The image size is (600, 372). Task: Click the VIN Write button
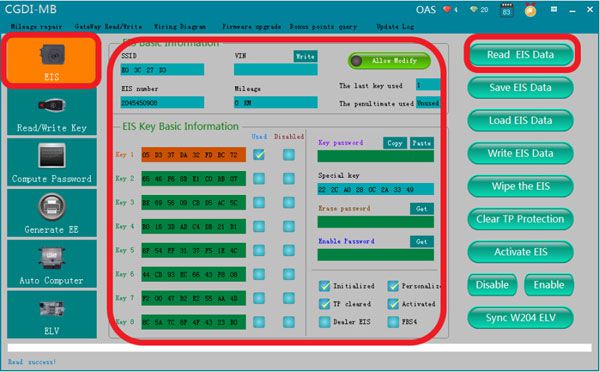[305, 56]
